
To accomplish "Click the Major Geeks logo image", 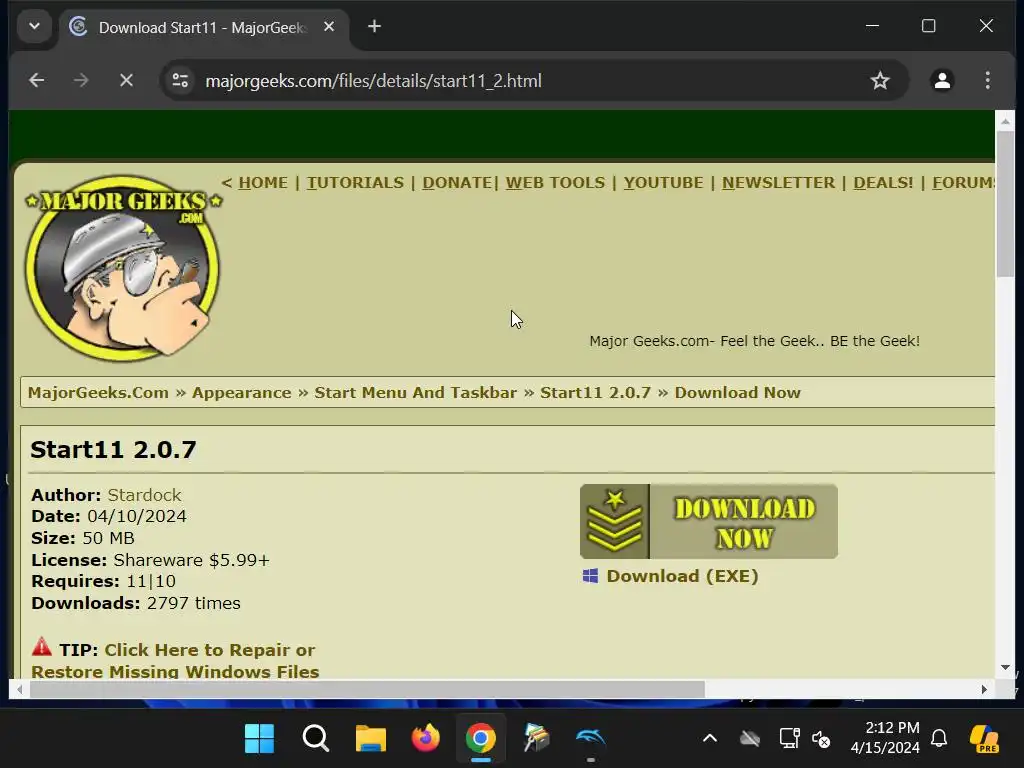I will pyautogui.click(x=123, y=268).
